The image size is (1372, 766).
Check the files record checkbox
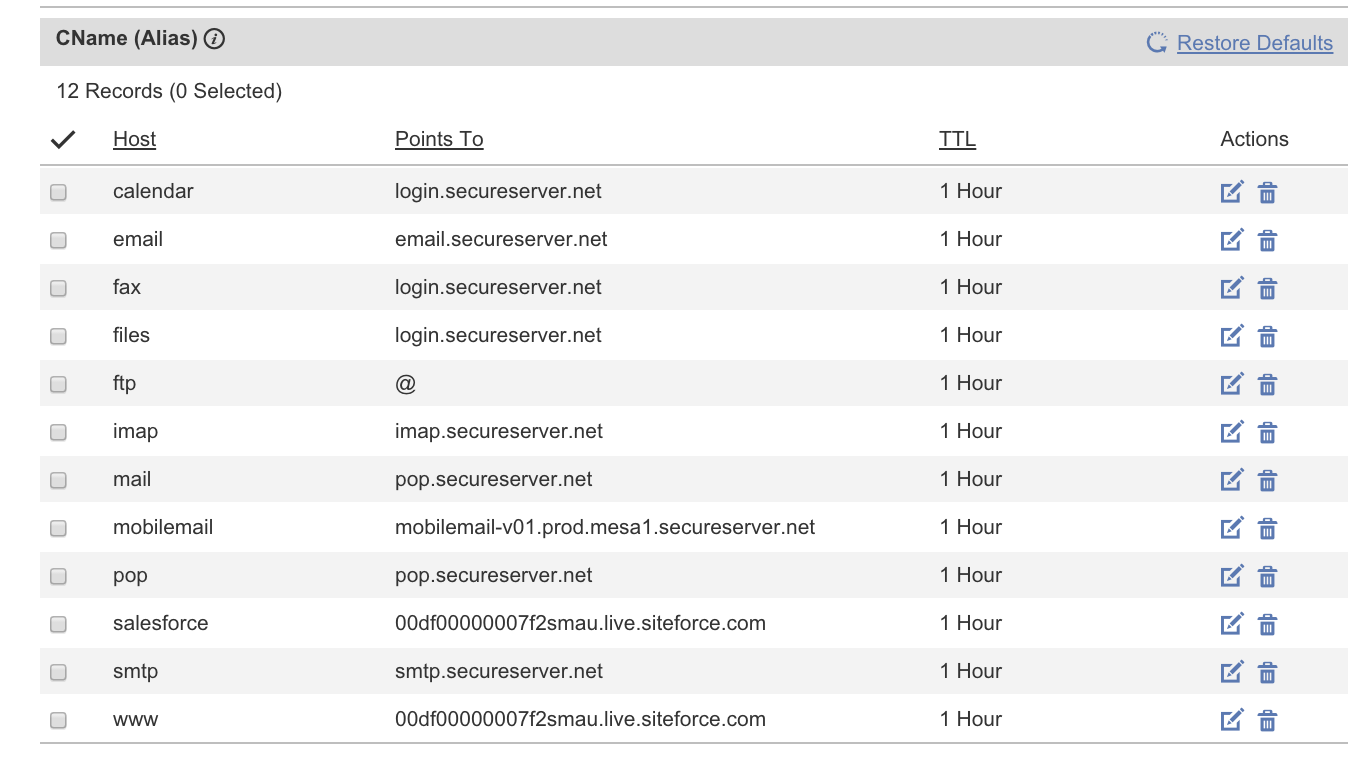[59, 336]
